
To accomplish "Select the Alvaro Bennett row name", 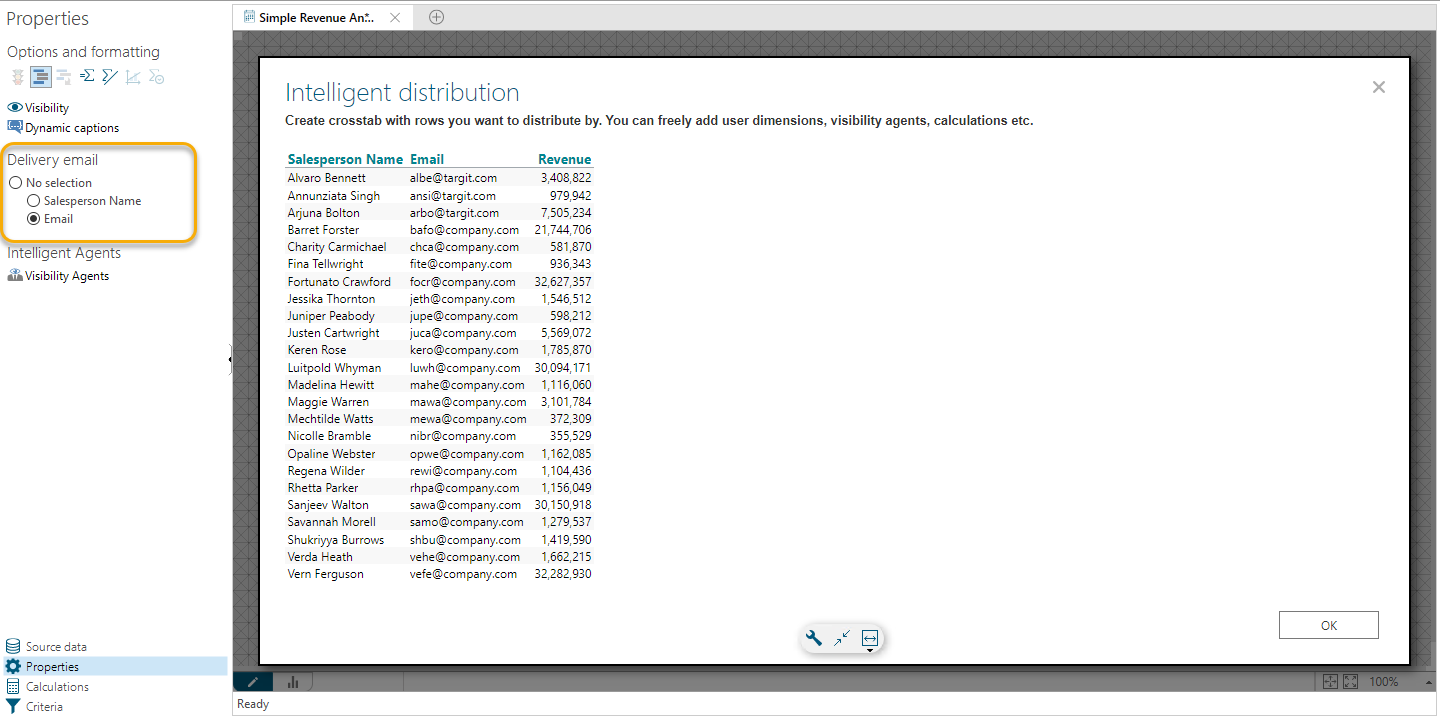I will click(x=327, y=178).
